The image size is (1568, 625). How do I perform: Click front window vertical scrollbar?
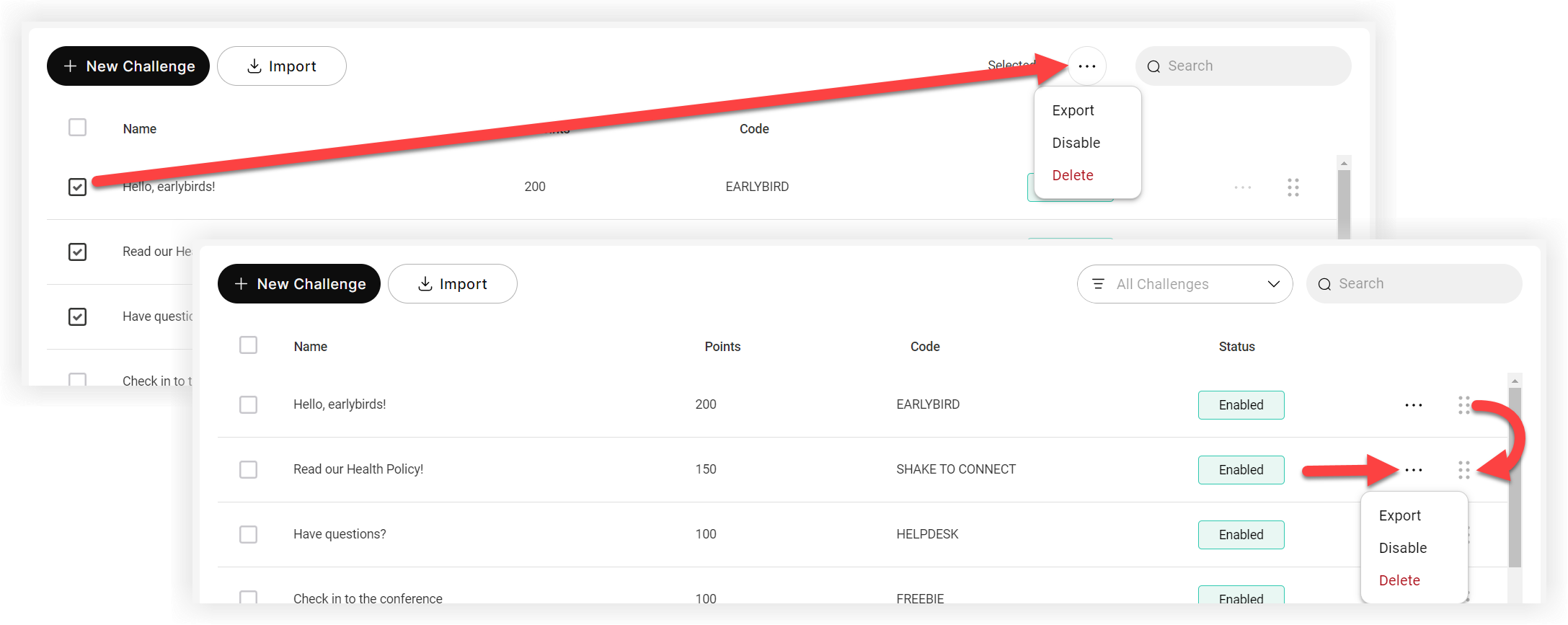point(1515,477)
